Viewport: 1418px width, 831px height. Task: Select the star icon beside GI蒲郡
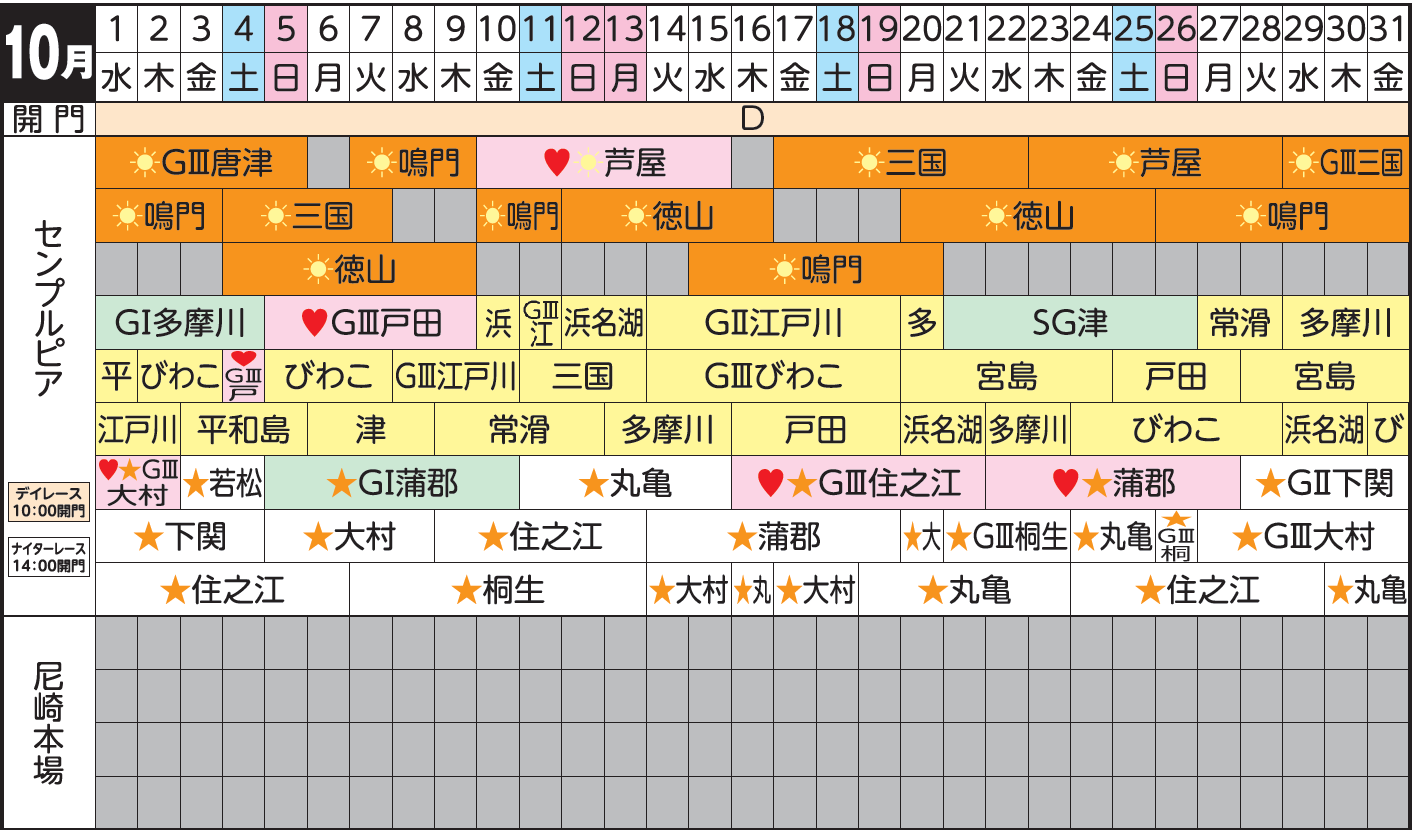pyautogui.click(x=341, y=485)
